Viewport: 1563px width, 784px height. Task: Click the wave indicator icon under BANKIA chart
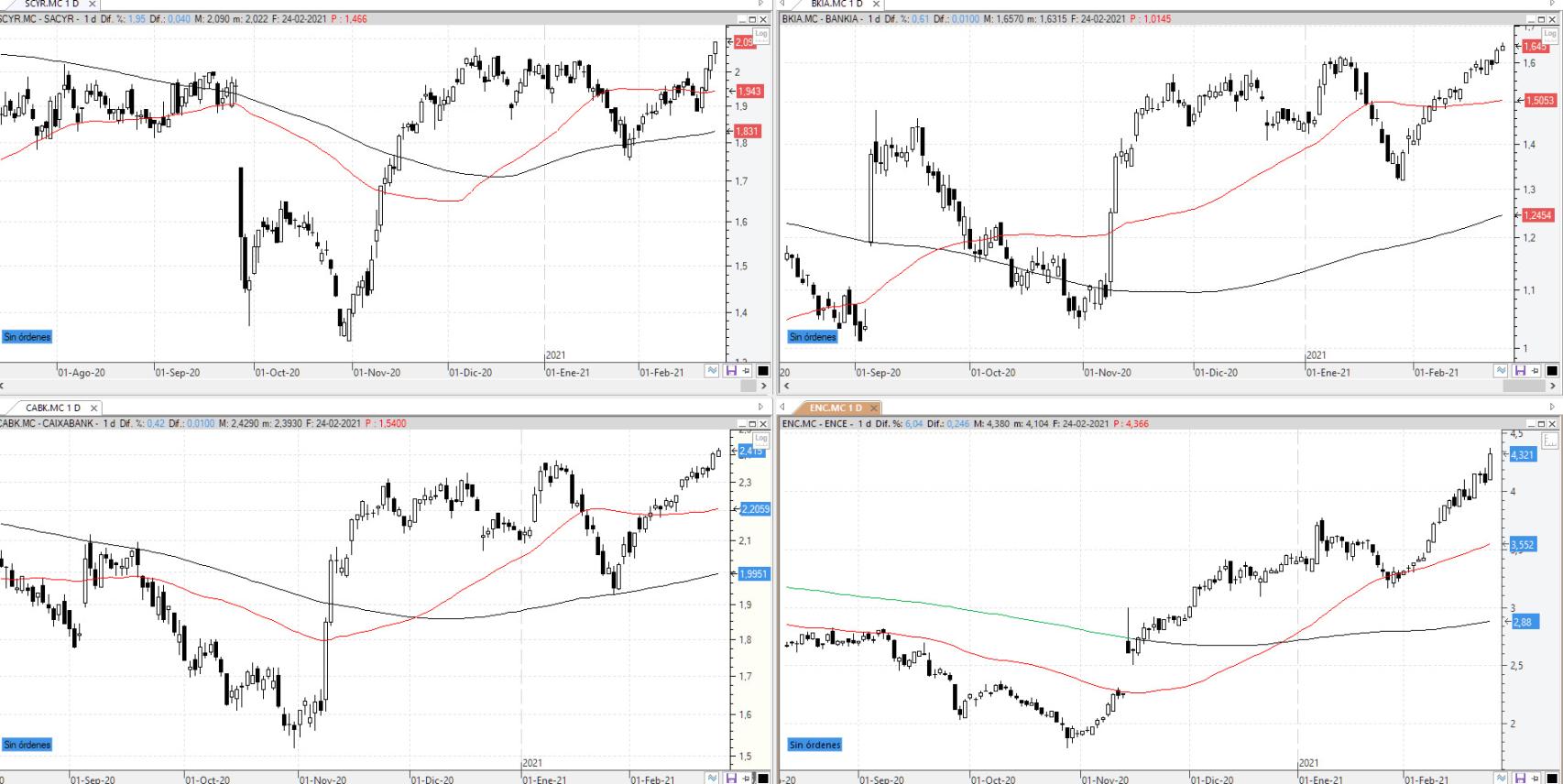click(1501, 371)
